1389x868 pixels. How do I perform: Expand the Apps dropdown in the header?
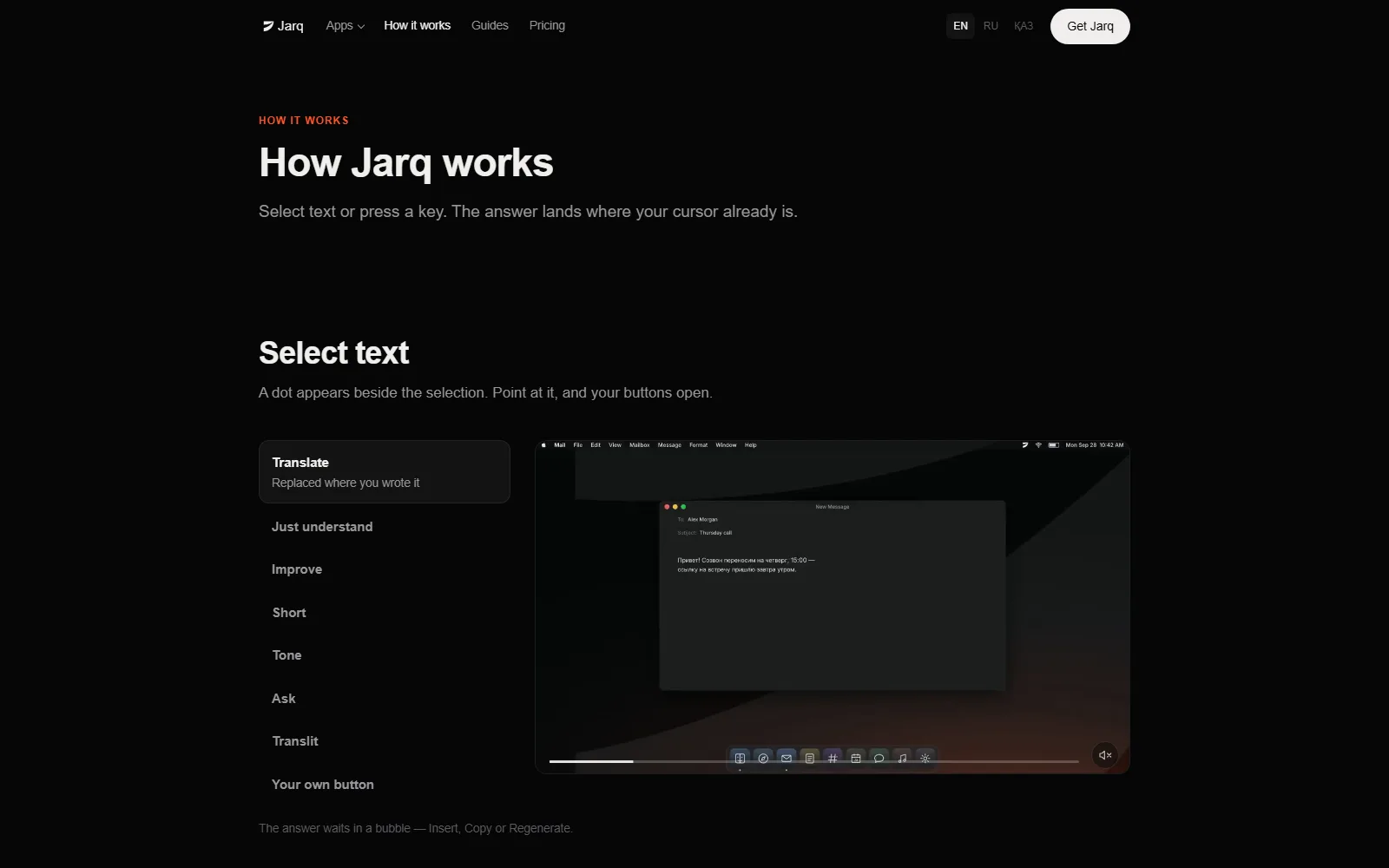coord(345,26)
